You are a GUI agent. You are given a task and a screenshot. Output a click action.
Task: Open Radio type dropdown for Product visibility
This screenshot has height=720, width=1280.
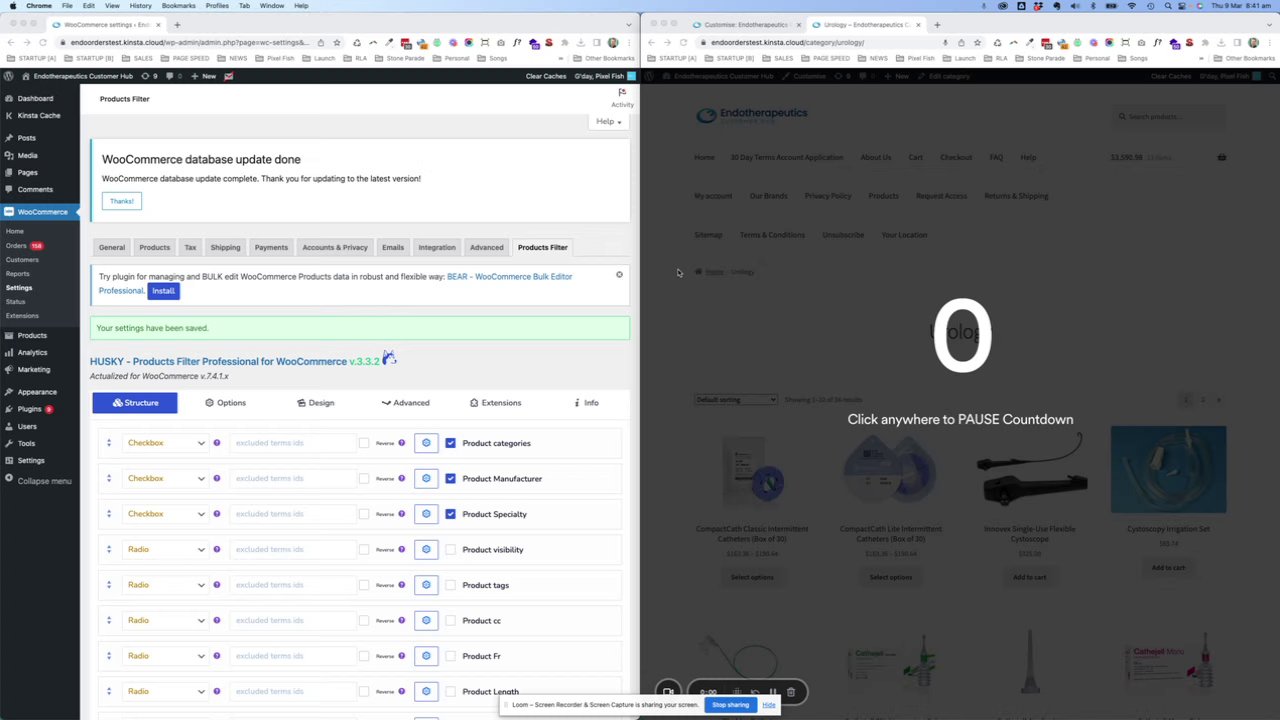(166, 549)
